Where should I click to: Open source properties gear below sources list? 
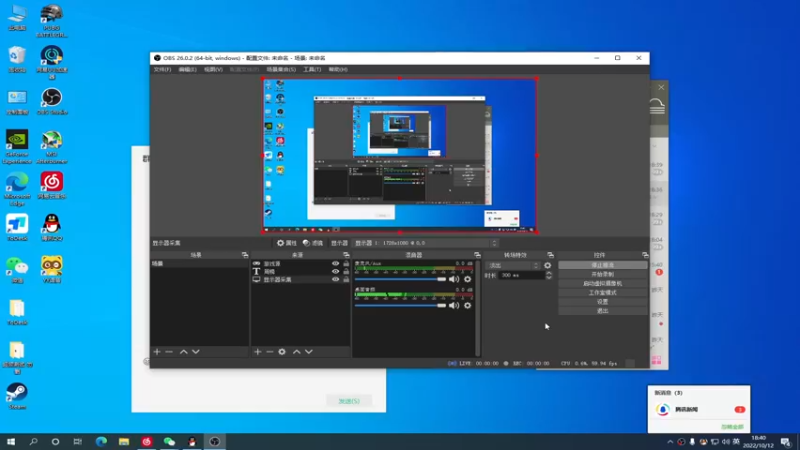pos(282,352)
